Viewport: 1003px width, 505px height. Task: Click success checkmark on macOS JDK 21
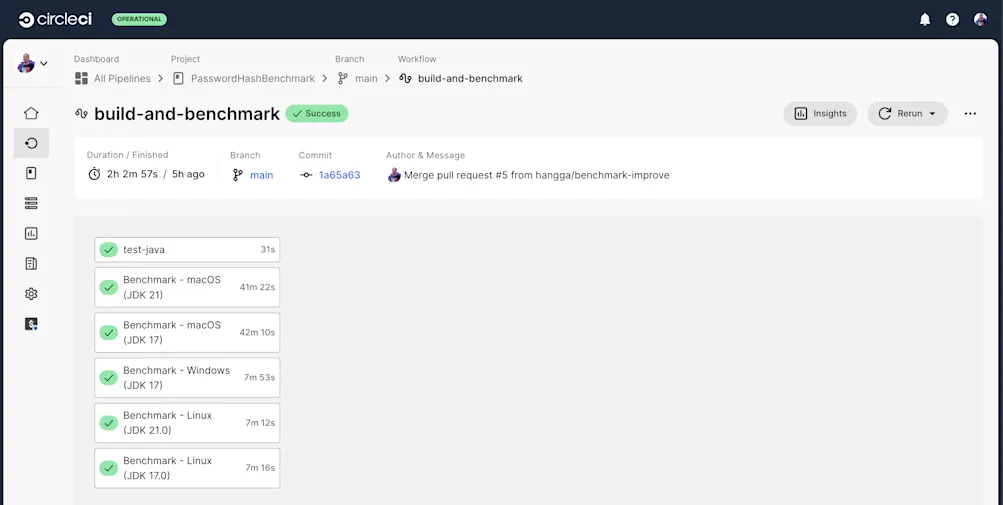coord(109,287)
